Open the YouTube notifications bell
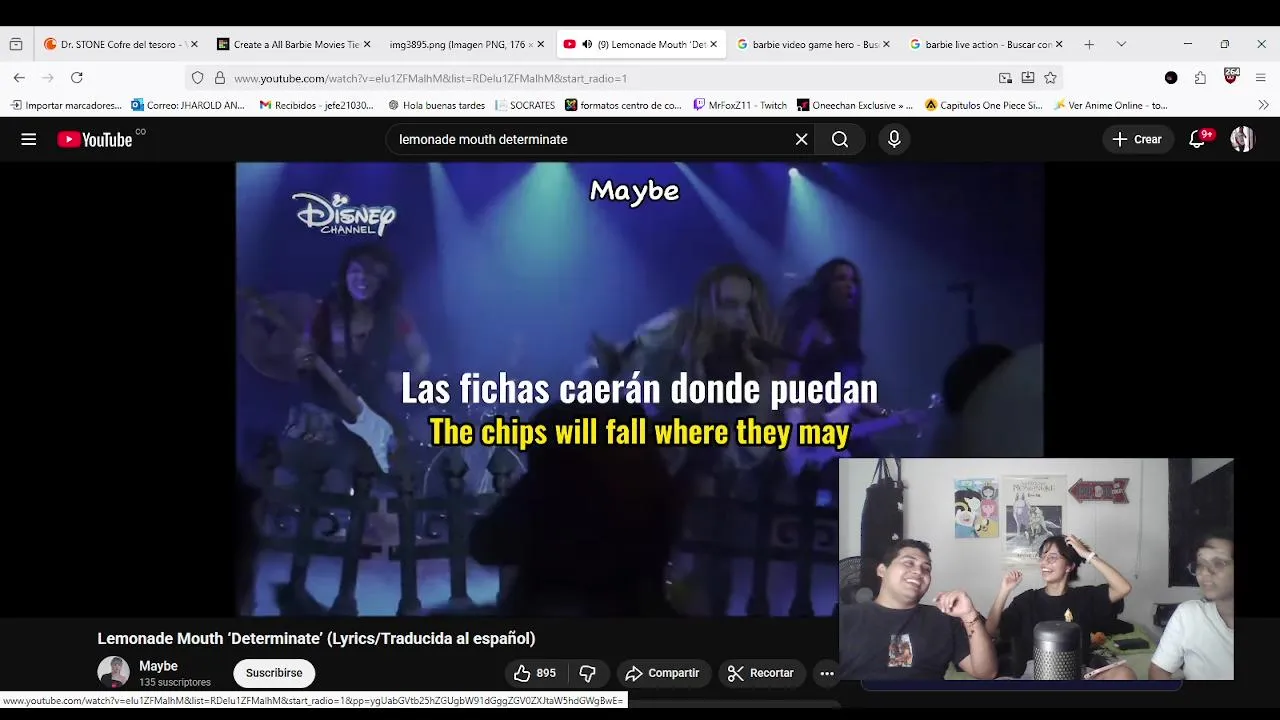The width and height of the screenshot is (1280, 720). (1197, 140)
